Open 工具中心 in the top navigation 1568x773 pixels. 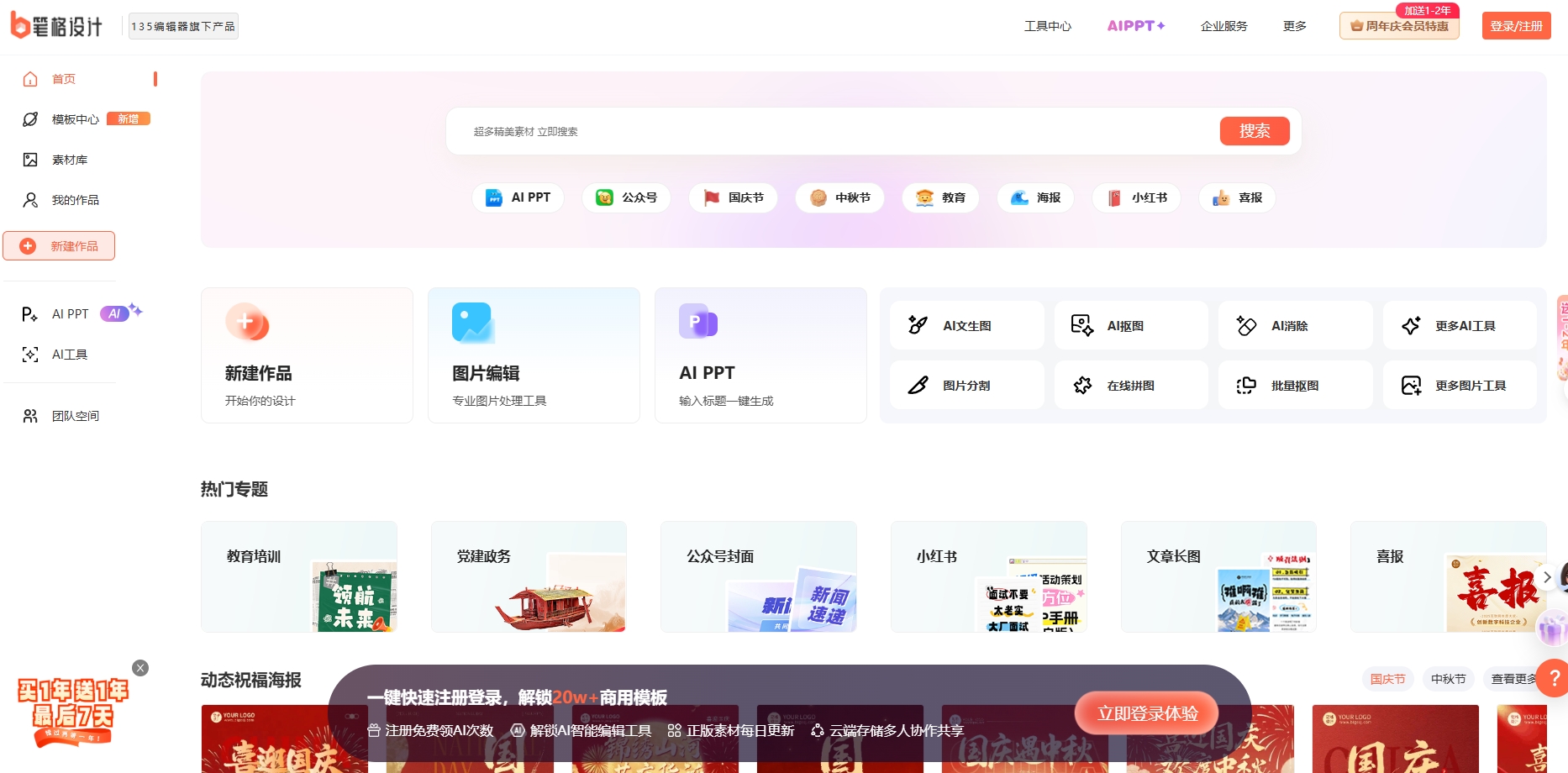1047,26
